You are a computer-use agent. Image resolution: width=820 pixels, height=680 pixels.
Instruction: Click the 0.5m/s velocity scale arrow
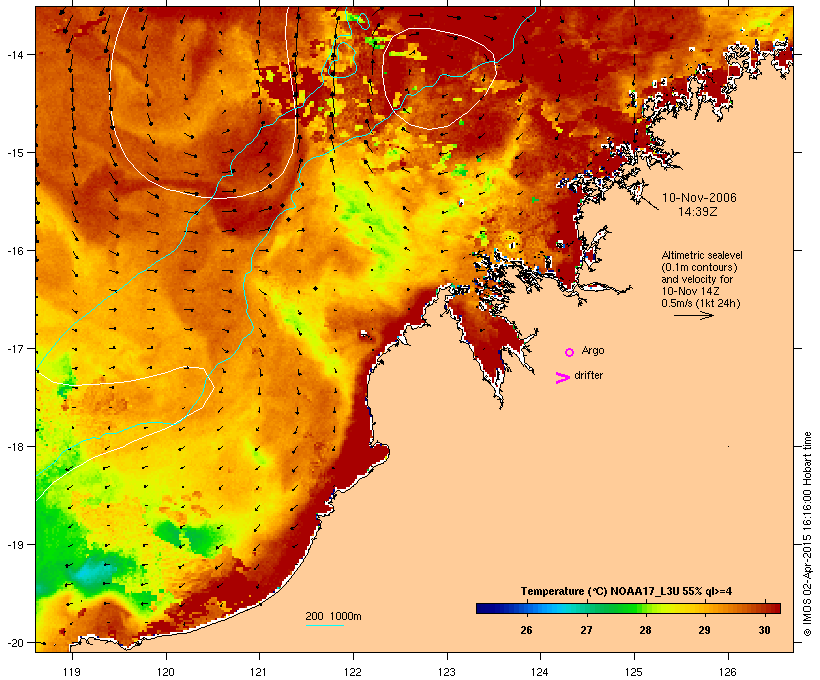693,315
